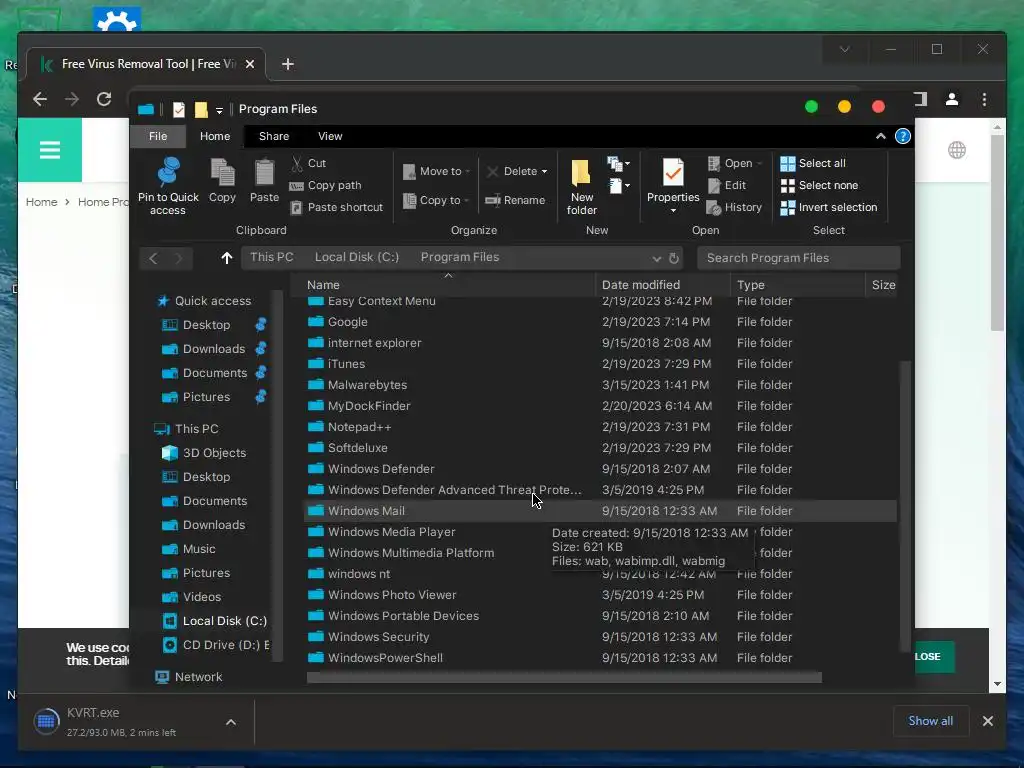1024x768 pixels.
Task: Click the green window control circle
Action: coord(811,106)
